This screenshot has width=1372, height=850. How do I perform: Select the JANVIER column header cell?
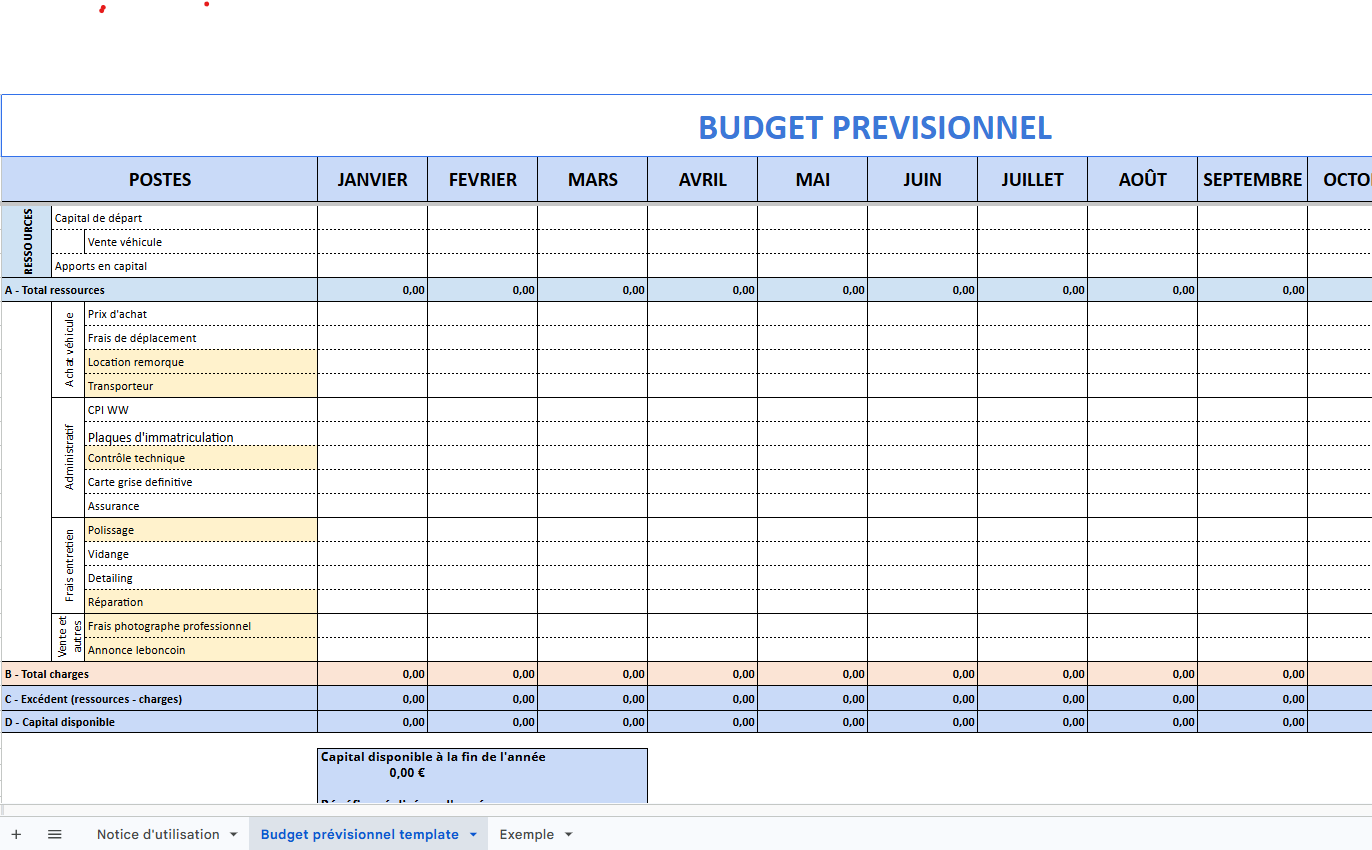click(x=372, y=179)
